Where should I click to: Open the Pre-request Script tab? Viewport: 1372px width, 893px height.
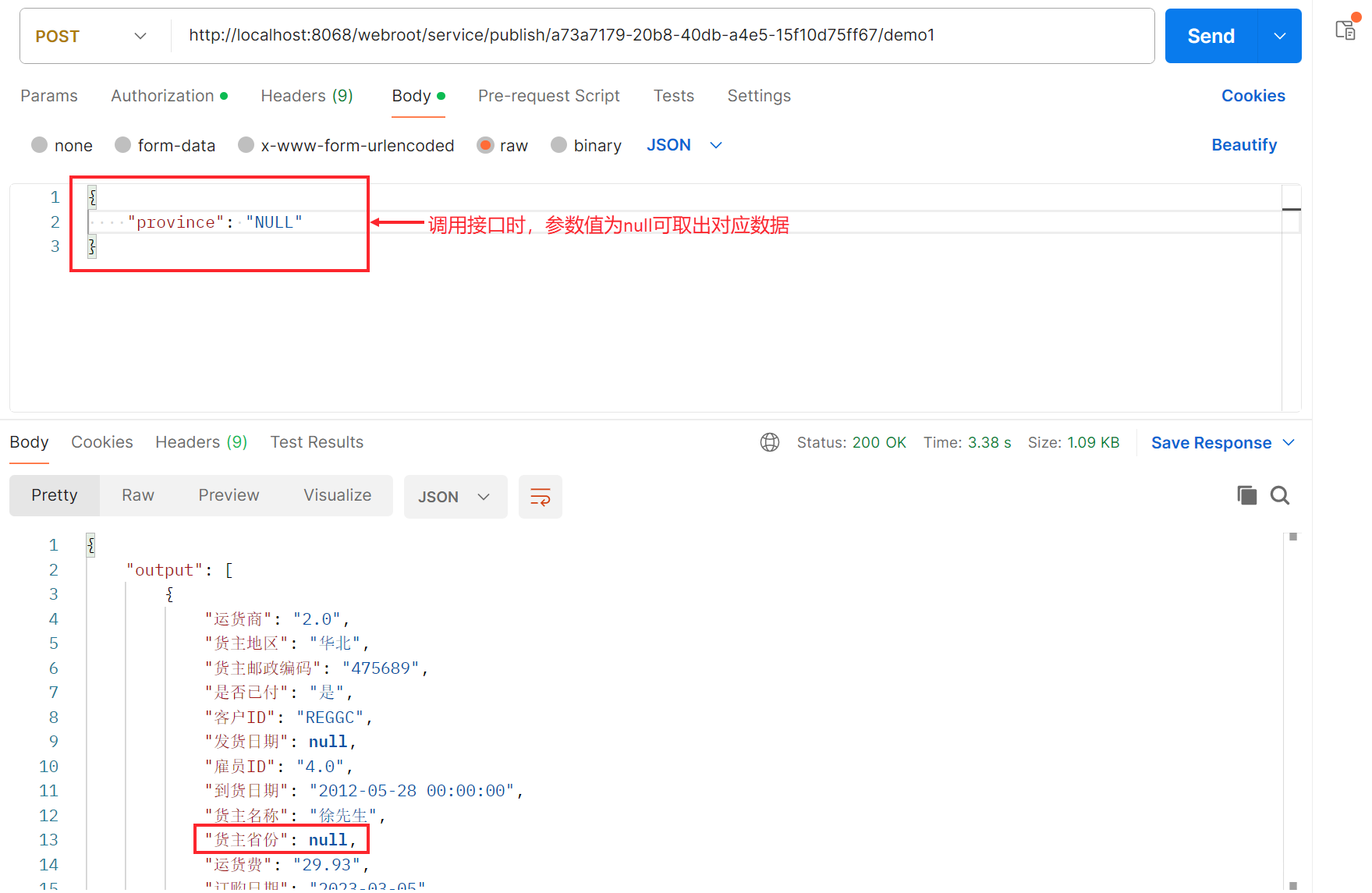(549, 96)
